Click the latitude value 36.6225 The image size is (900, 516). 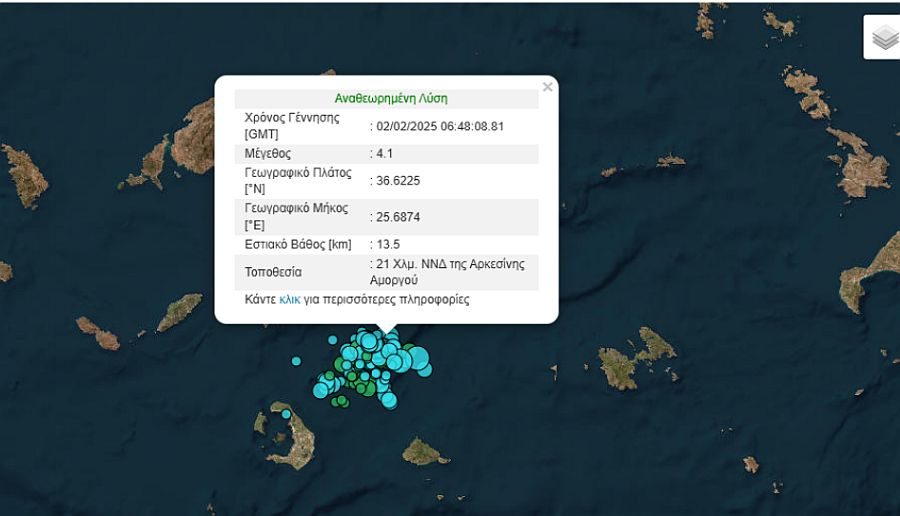click(x=396, y=181)
